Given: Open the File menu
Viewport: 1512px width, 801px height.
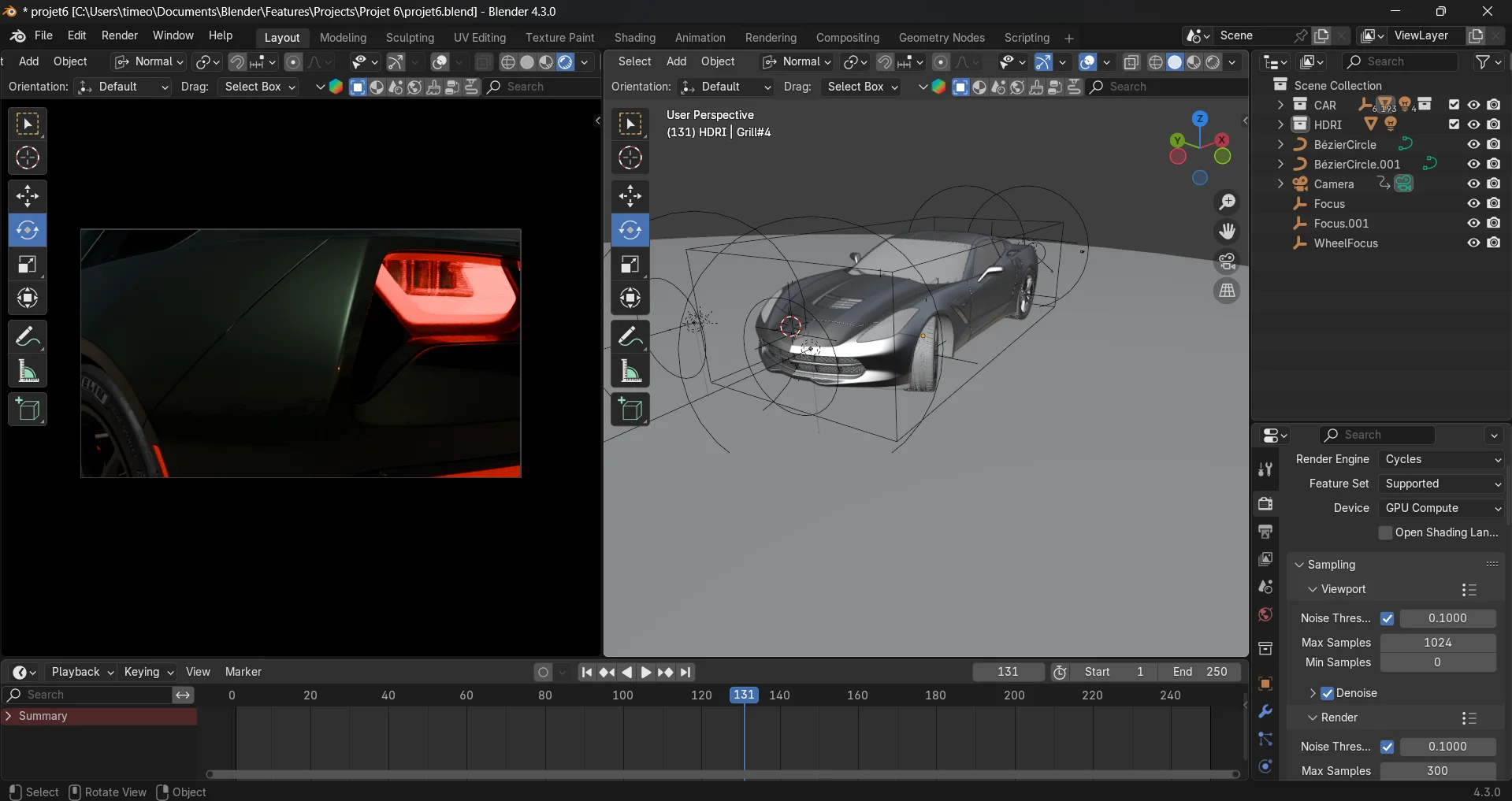Looking at the screenshot, I should 43,35.
